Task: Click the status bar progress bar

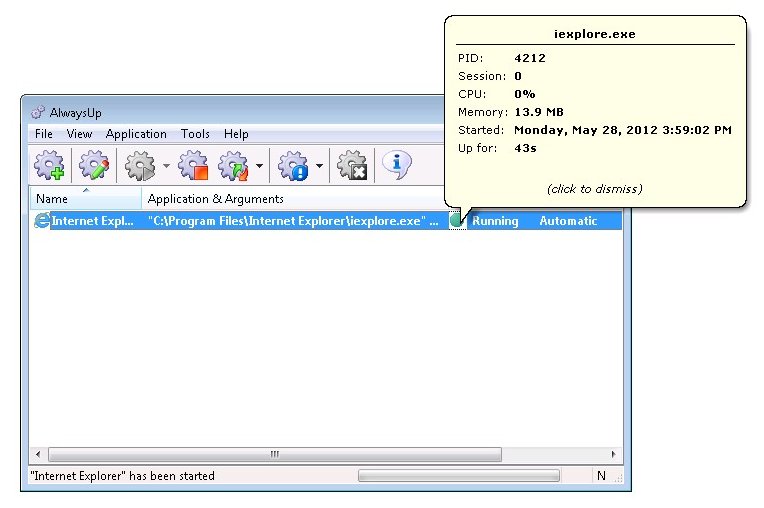Action: [458, 475]
